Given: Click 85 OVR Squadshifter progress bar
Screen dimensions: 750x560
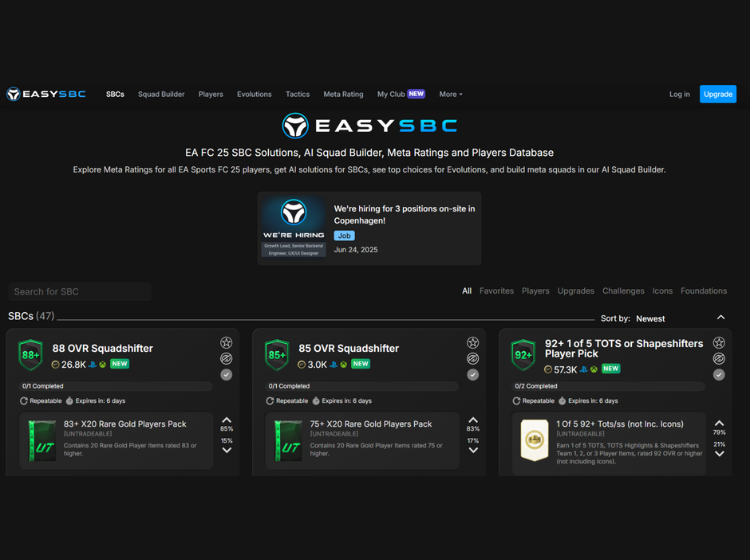Looking at the screenshot, I should pos(362,386).
